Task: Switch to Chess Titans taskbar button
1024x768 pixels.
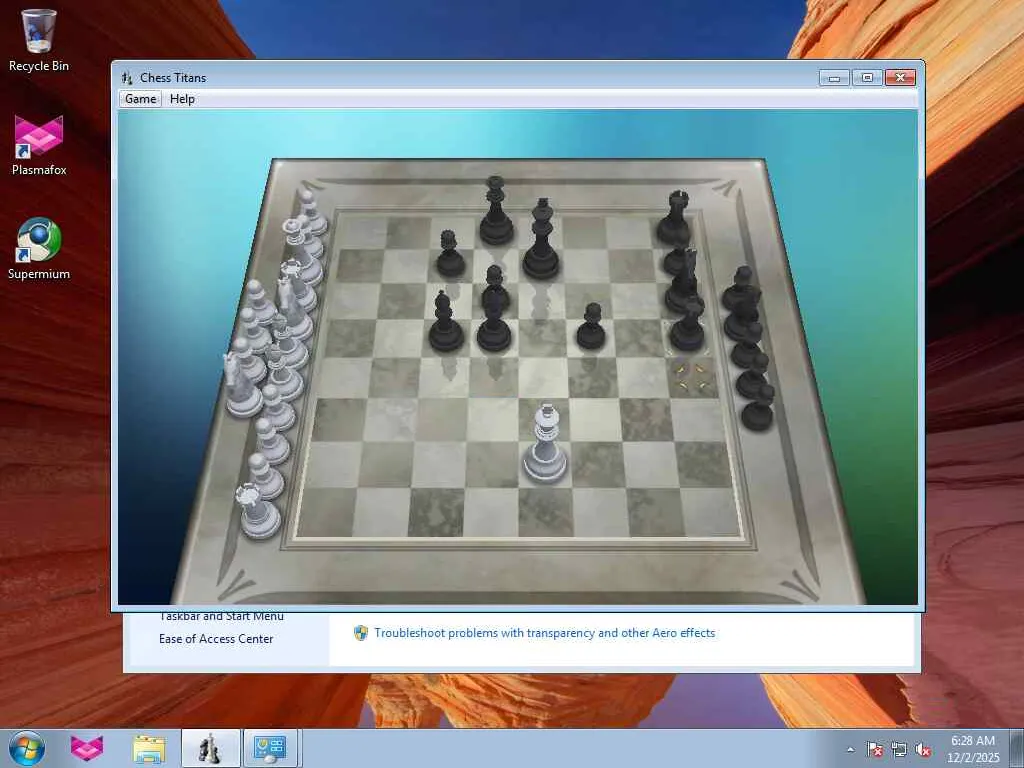Action: point(211,748)
